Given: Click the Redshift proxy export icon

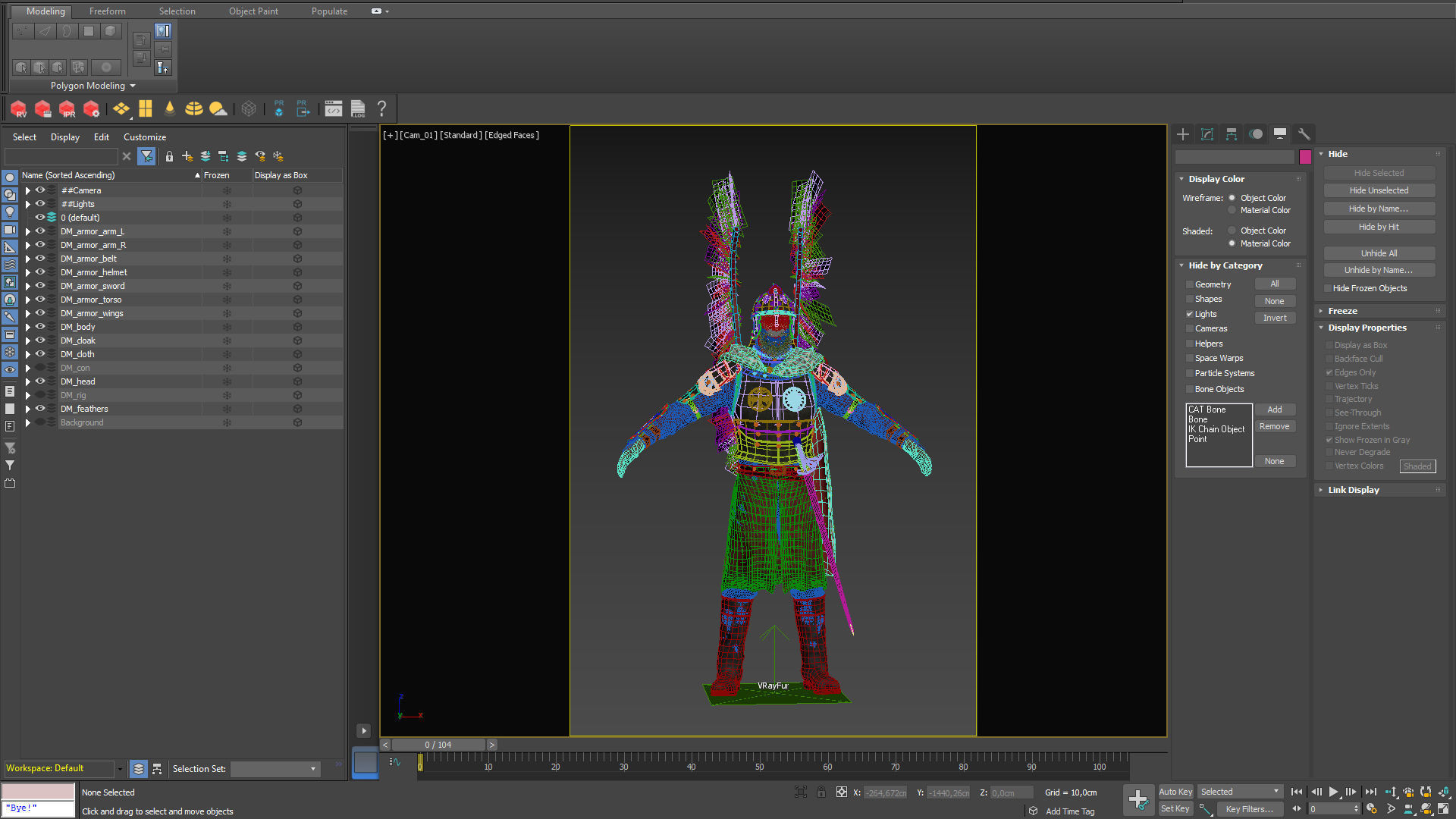Looking at the screenshot, I should [x=303, y=109].
